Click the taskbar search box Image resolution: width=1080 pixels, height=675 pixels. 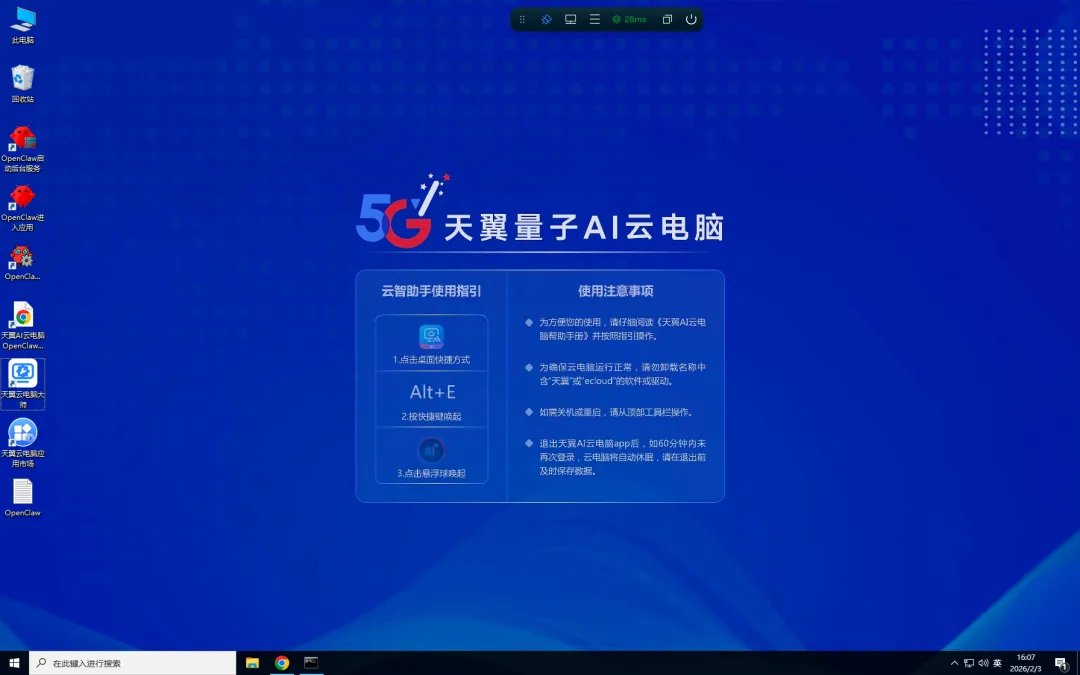(x=132, y=663)
